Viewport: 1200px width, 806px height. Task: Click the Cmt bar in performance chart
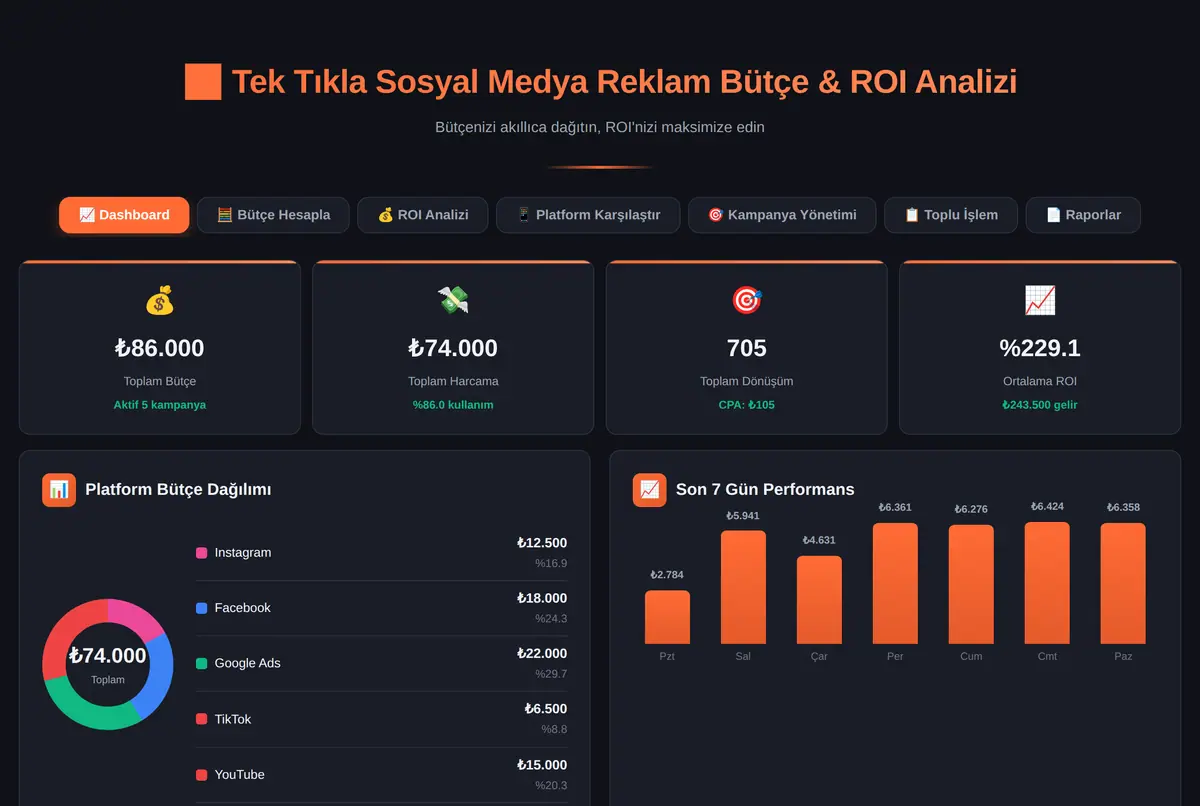pyautogui.click(x=1047, y=583)
